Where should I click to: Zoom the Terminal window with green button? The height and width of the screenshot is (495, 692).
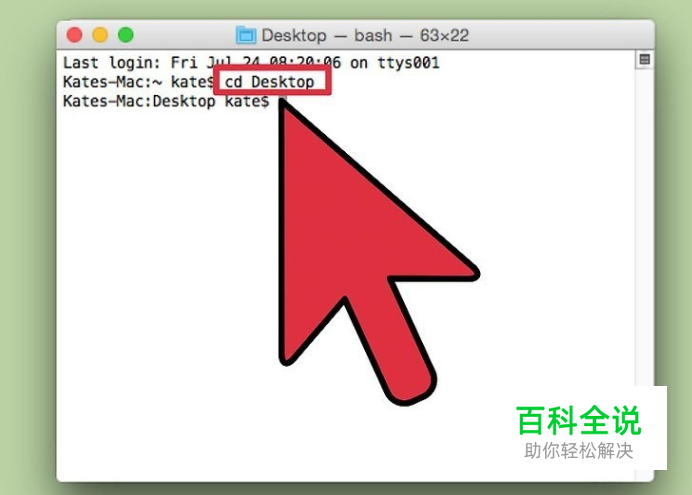coord(126,35)
